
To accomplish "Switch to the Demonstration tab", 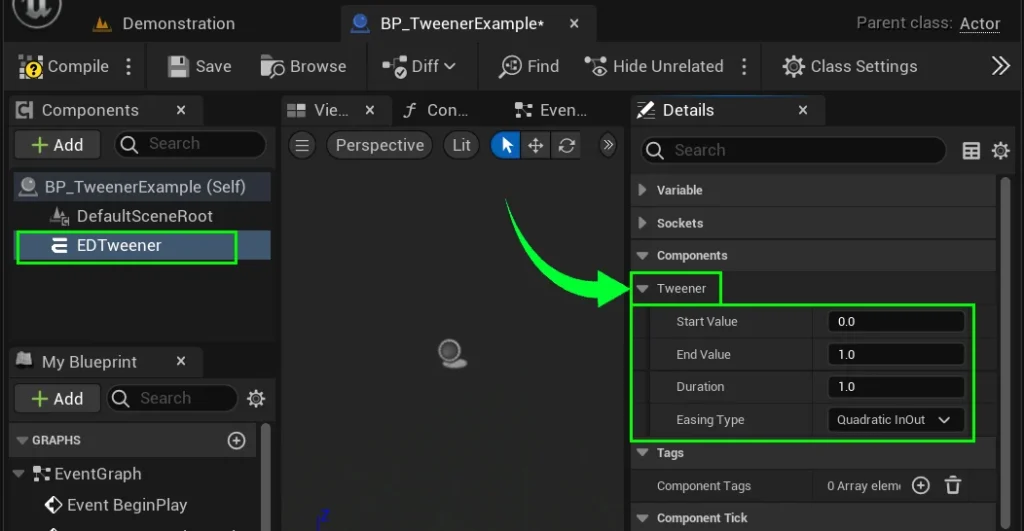I will (x=165, y=24).
